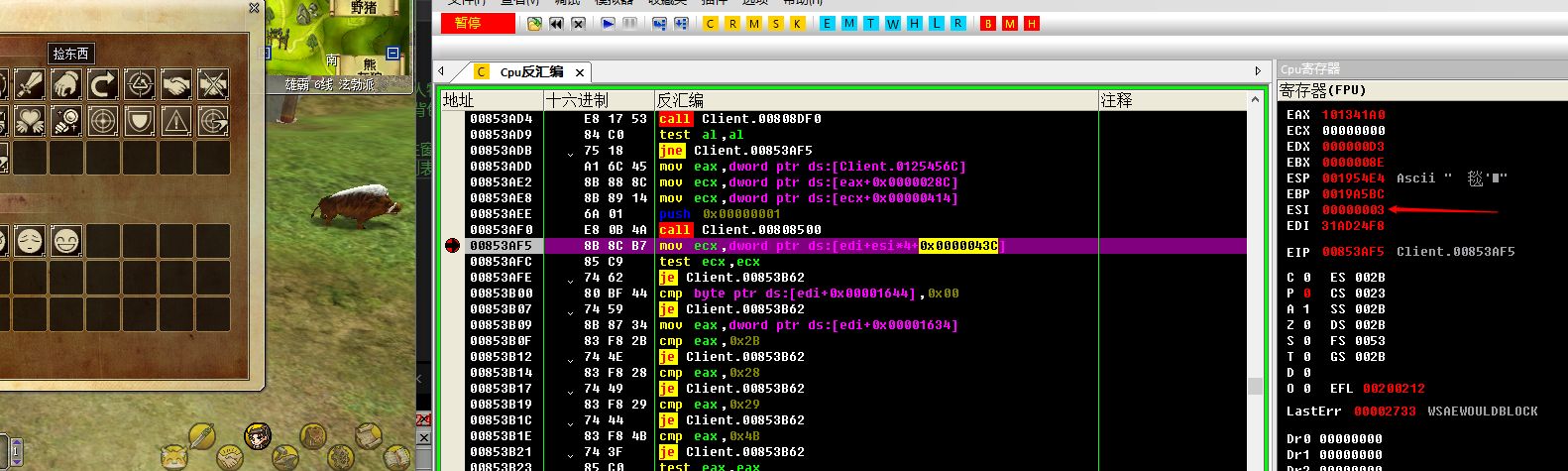Open cyan H handles button

pyautogui.click(x=915, y=23)
